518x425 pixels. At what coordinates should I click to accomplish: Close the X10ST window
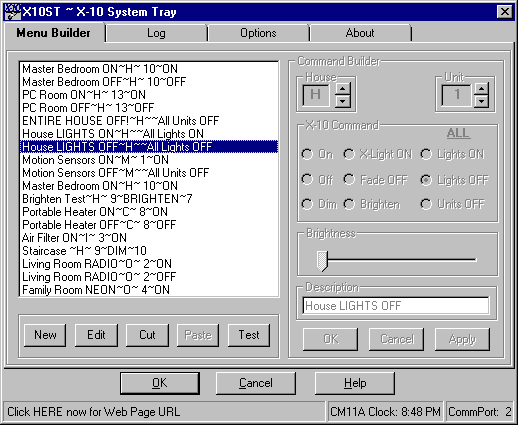click(505, 12)
